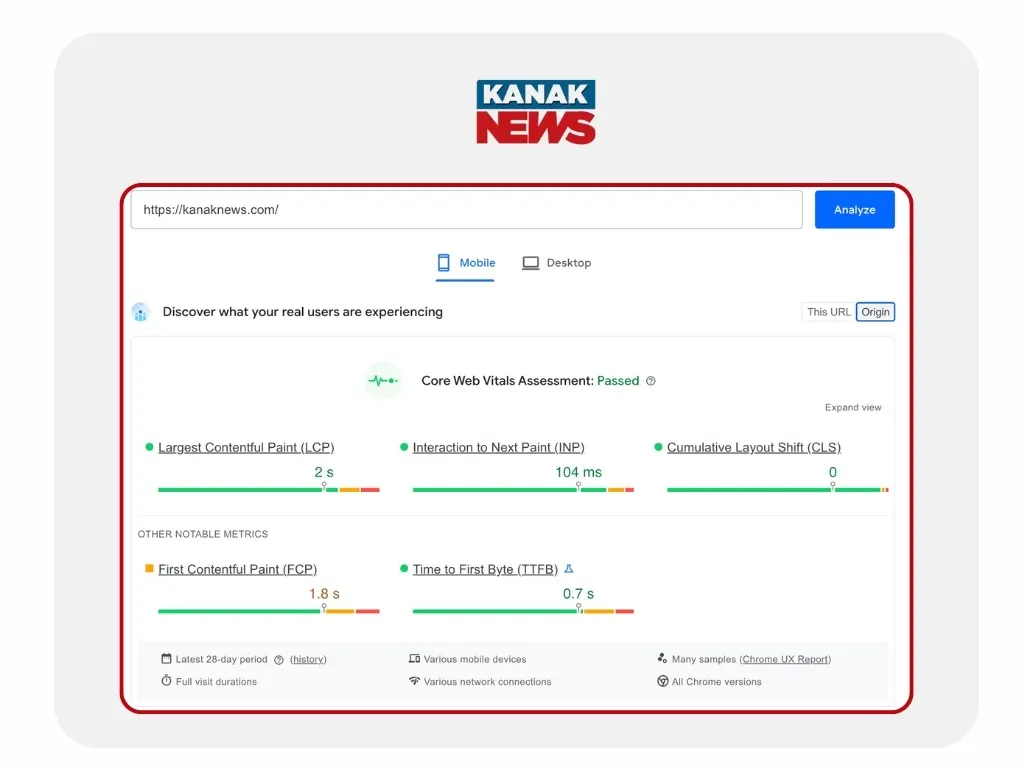This screenshot has height=768, width=1024.
Task: Click the desktop monitor icon
Action: click(531, 263)
